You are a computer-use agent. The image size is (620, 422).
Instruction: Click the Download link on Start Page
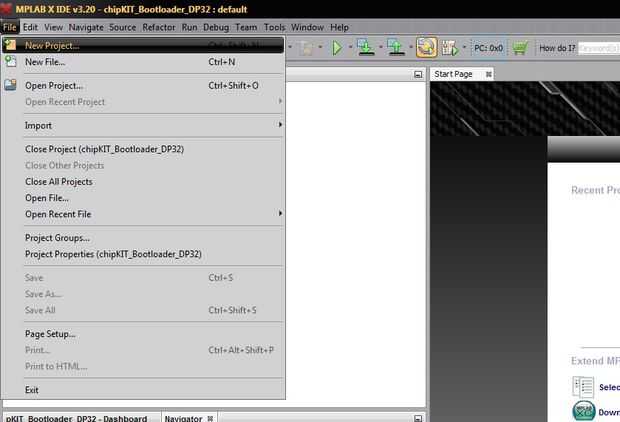(x=609, y=412)
